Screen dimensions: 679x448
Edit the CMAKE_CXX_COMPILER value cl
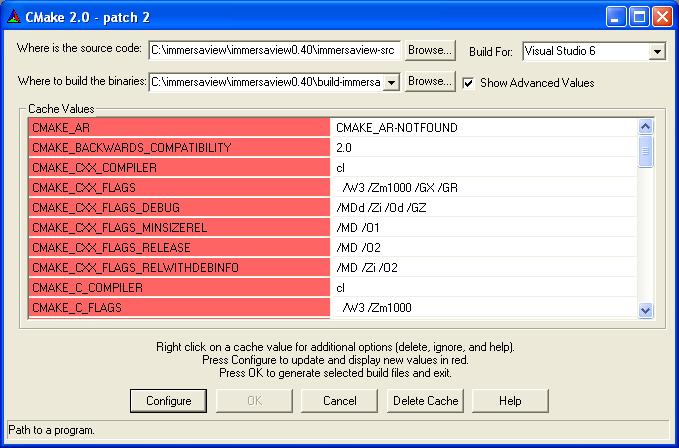pyautogui.click(x=484, y=168)
